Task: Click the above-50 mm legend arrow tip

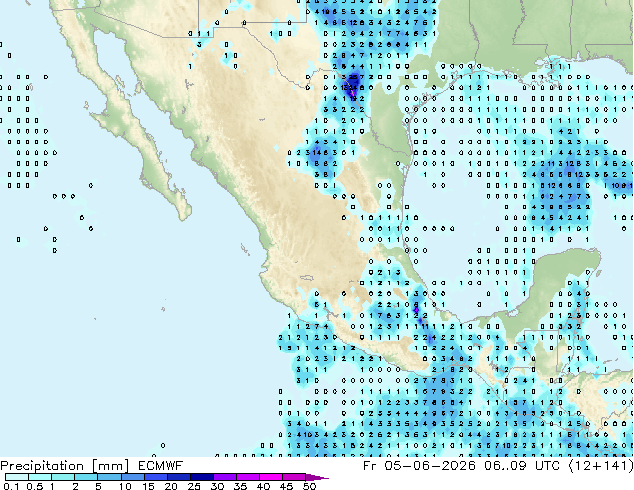Action: tap(317, 478)
